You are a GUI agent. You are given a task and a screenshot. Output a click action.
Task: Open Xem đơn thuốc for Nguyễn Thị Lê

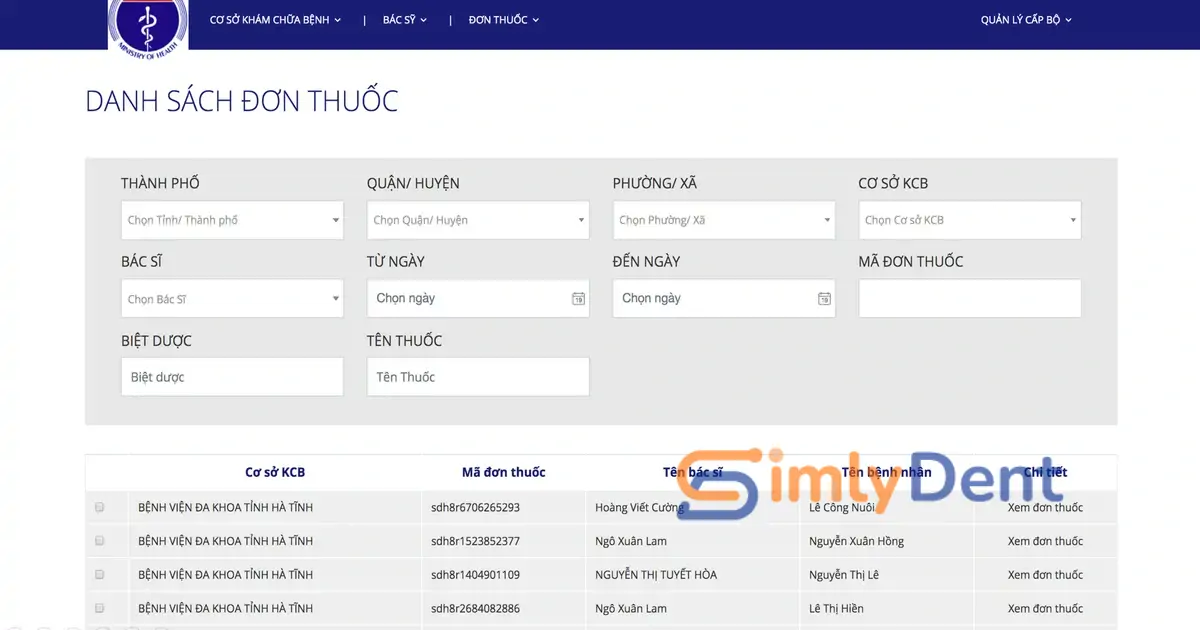pos(1045,575)
